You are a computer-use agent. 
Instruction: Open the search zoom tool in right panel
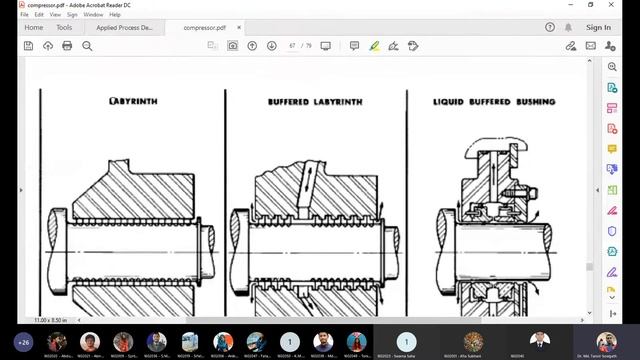click(612, 67)
